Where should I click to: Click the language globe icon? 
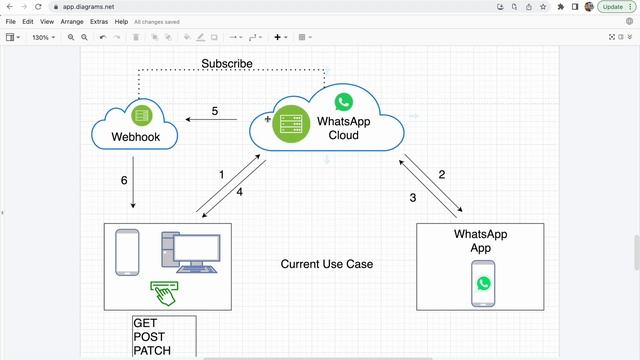629,21
